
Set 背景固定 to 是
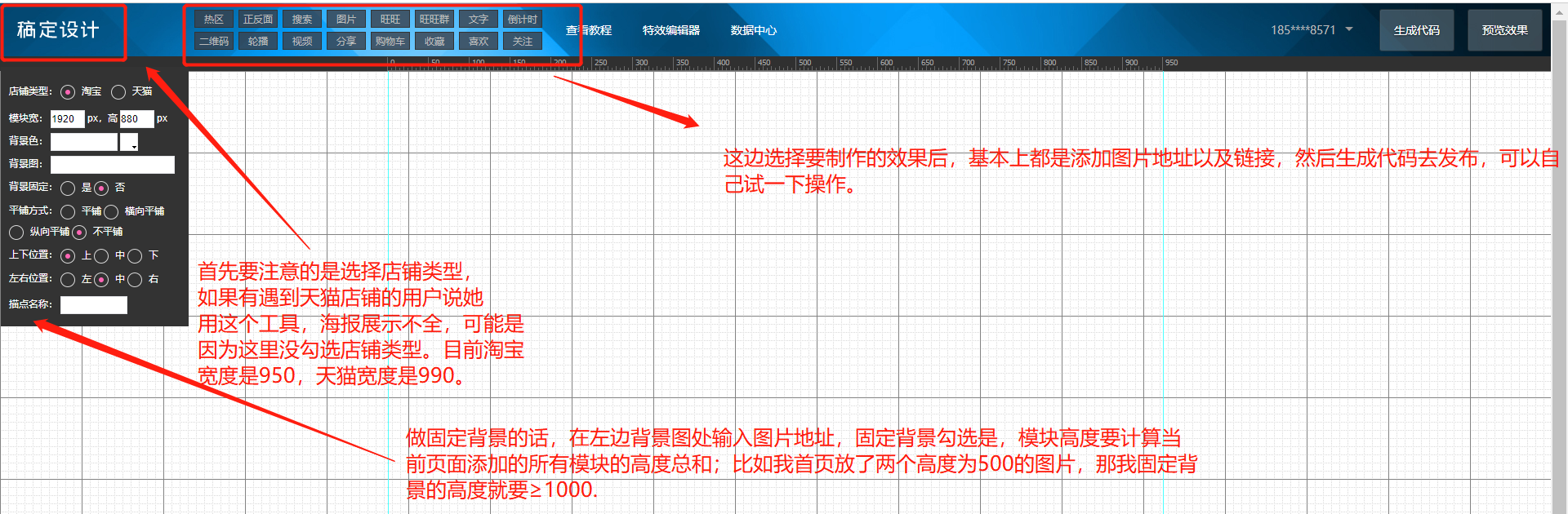[x=68, y=188]
